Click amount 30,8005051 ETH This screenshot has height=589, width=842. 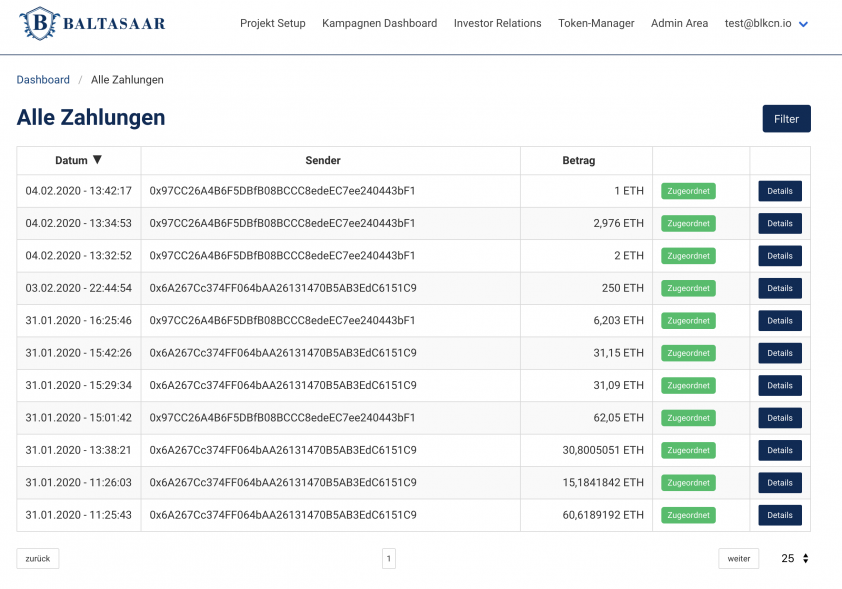pyautogui.click(x=603, y=450)
